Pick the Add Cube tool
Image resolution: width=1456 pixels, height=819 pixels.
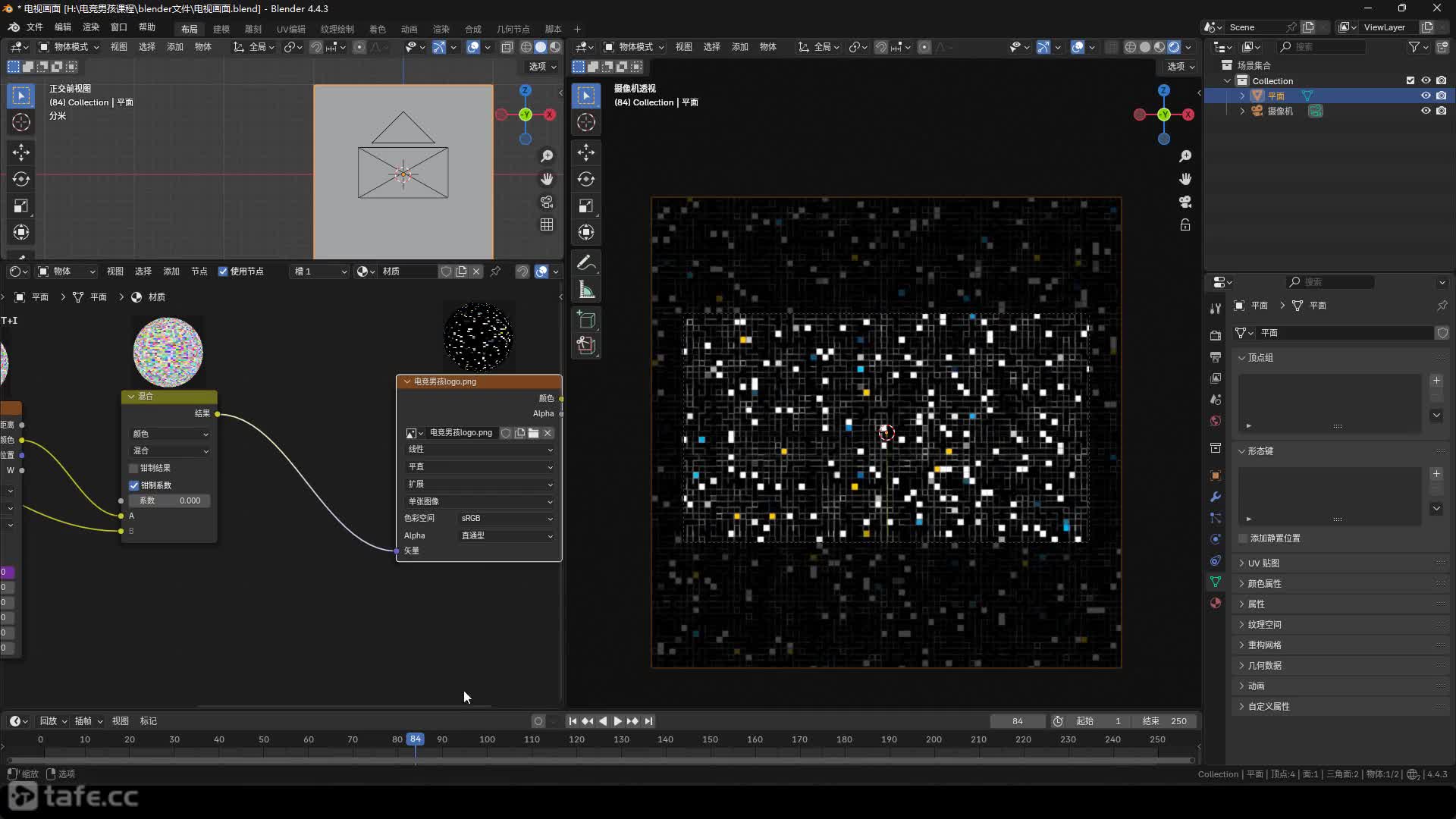(585, 319)
